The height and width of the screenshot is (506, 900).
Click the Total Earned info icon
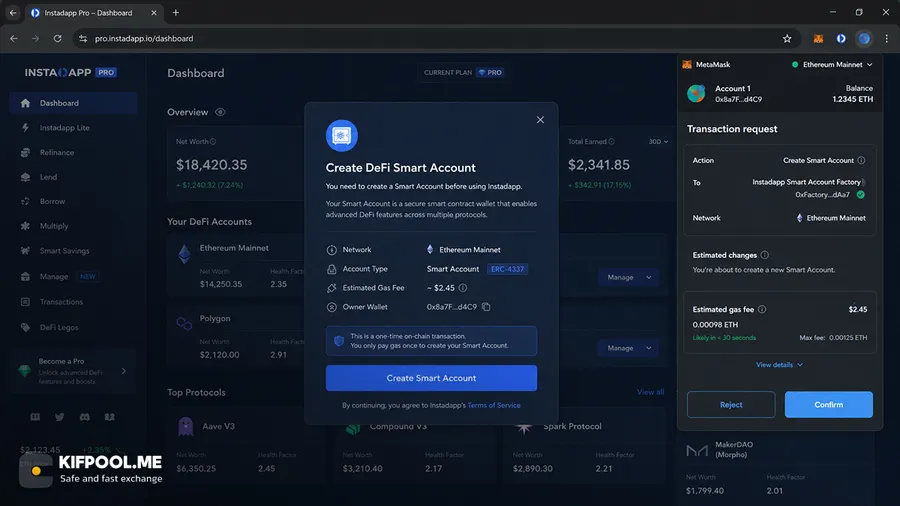(611, 142)
